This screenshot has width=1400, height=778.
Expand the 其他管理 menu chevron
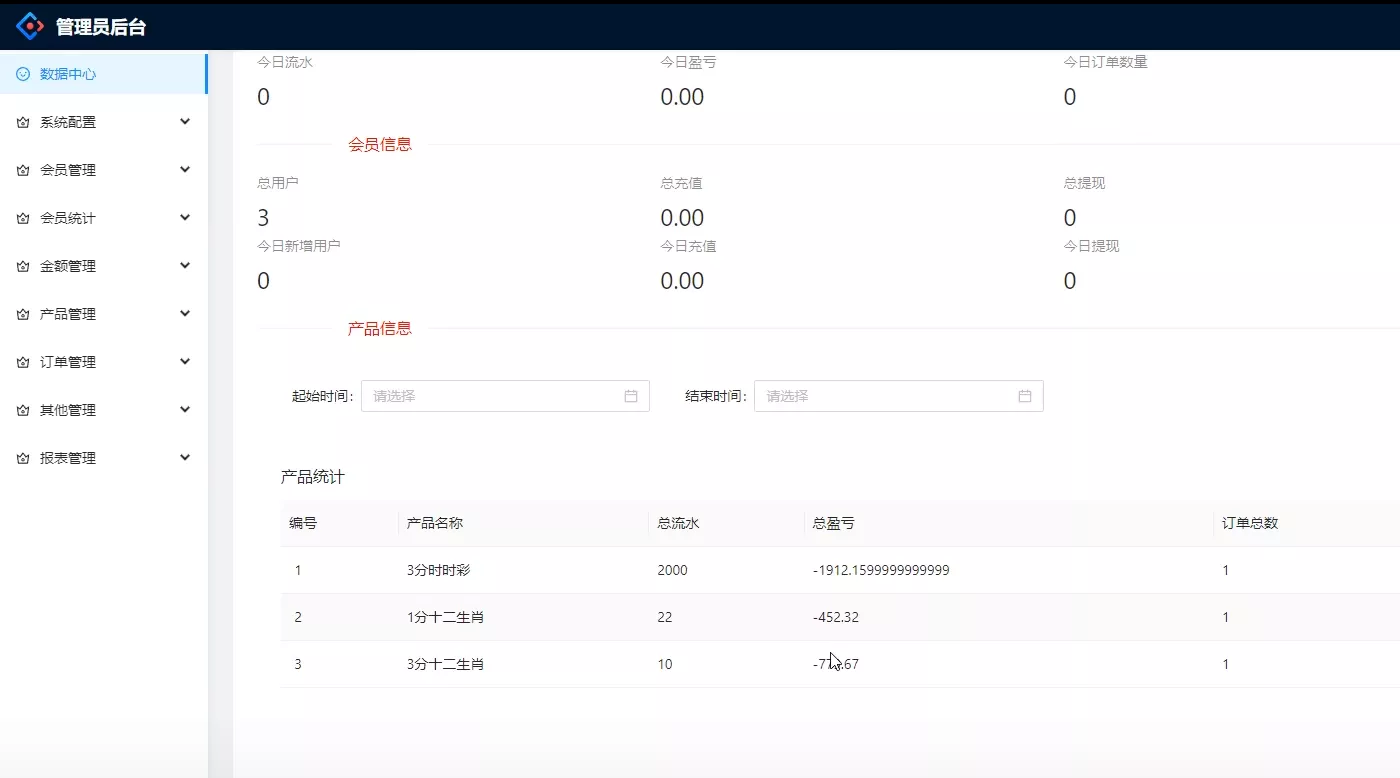[185, 409]
